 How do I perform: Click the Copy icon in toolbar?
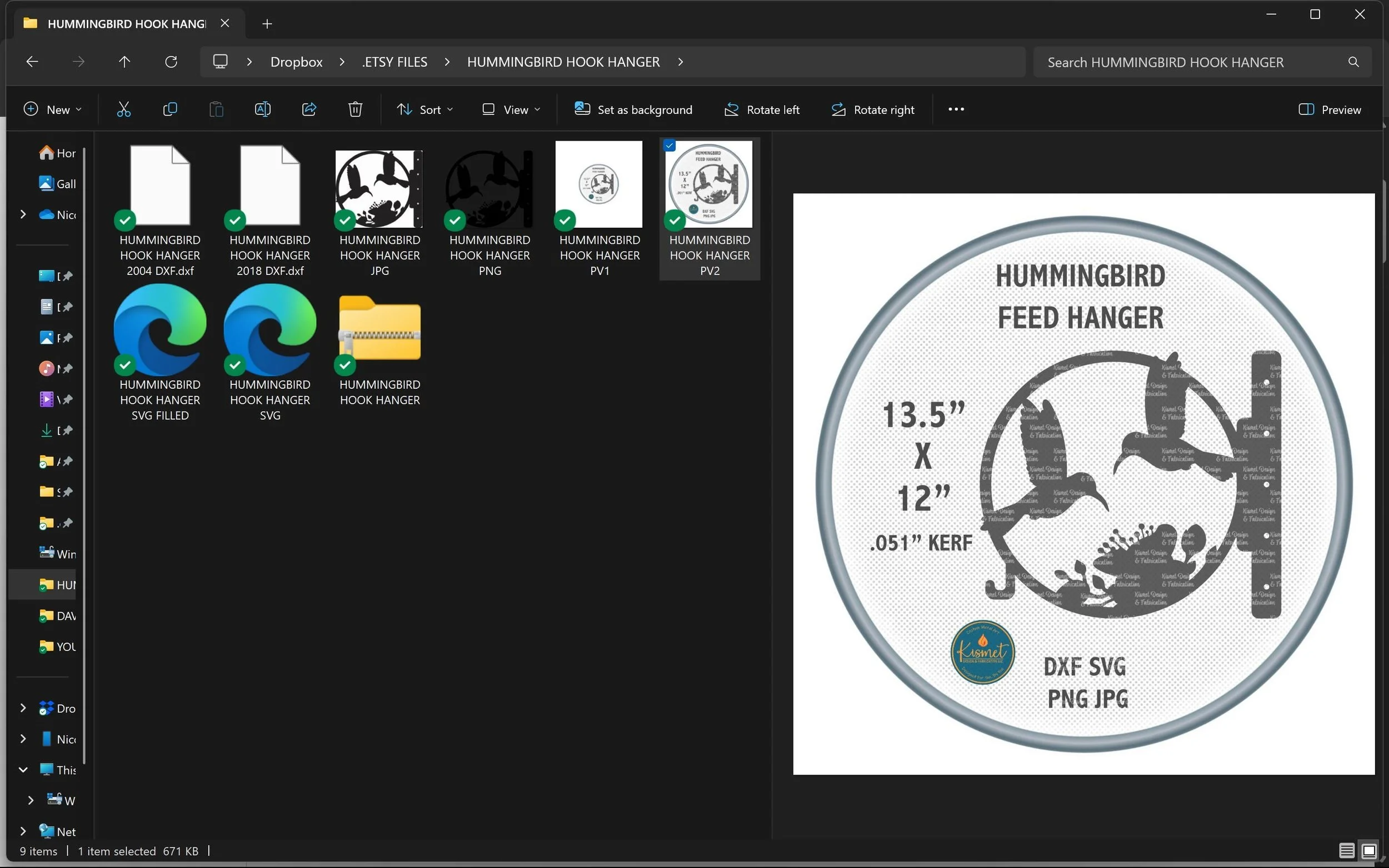click(170, 109)
